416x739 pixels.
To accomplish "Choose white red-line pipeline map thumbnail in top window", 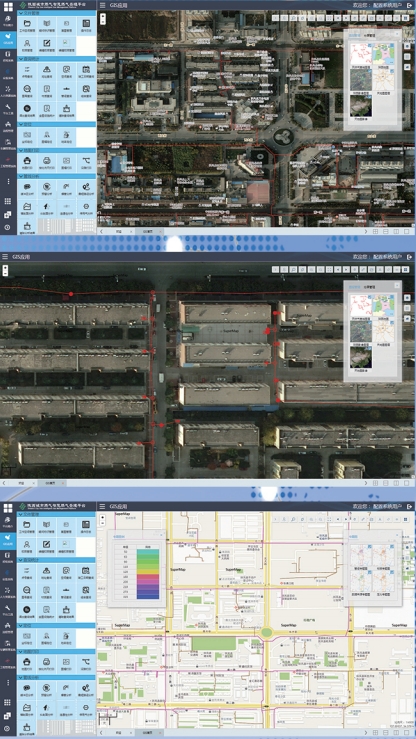I will pyautogui.click(x=360, y=54).
